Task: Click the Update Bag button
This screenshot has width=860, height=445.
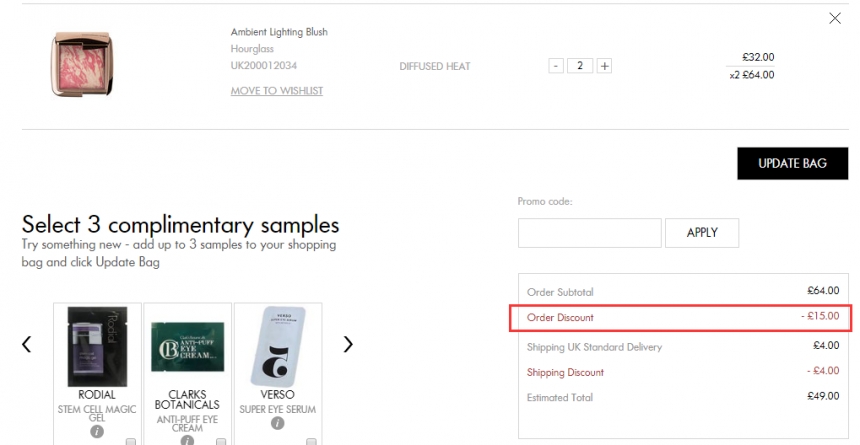Action: tap(792, 164)
